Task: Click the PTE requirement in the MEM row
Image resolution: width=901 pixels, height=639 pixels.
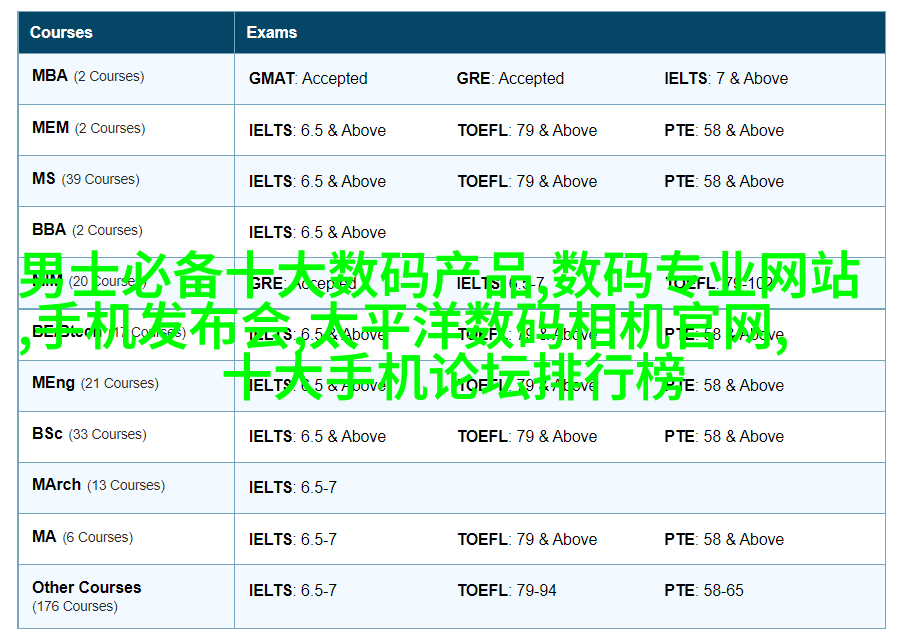Action: coord(724,130)
